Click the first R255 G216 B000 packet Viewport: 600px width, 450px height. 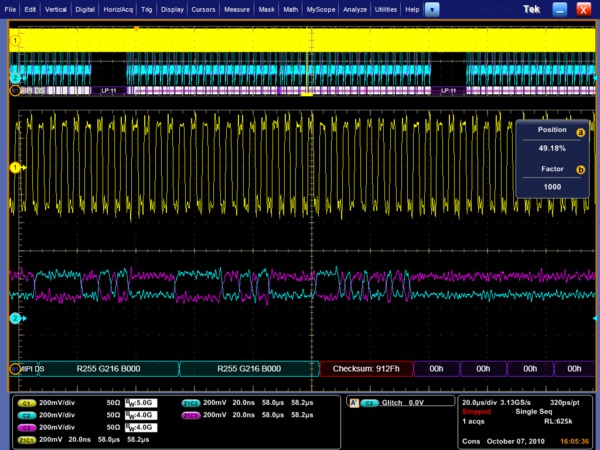point(108,369)
